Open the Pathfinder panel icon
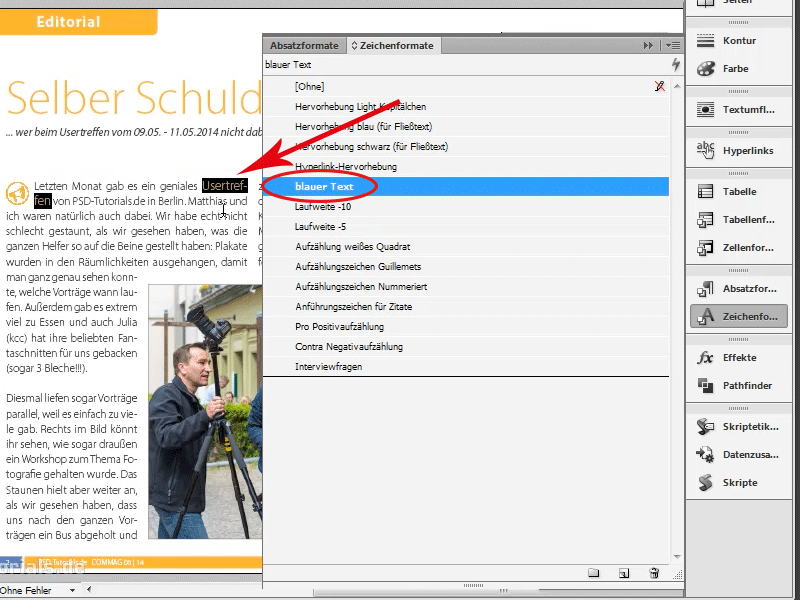Screen dimensions: 800x600 (706, 385)
